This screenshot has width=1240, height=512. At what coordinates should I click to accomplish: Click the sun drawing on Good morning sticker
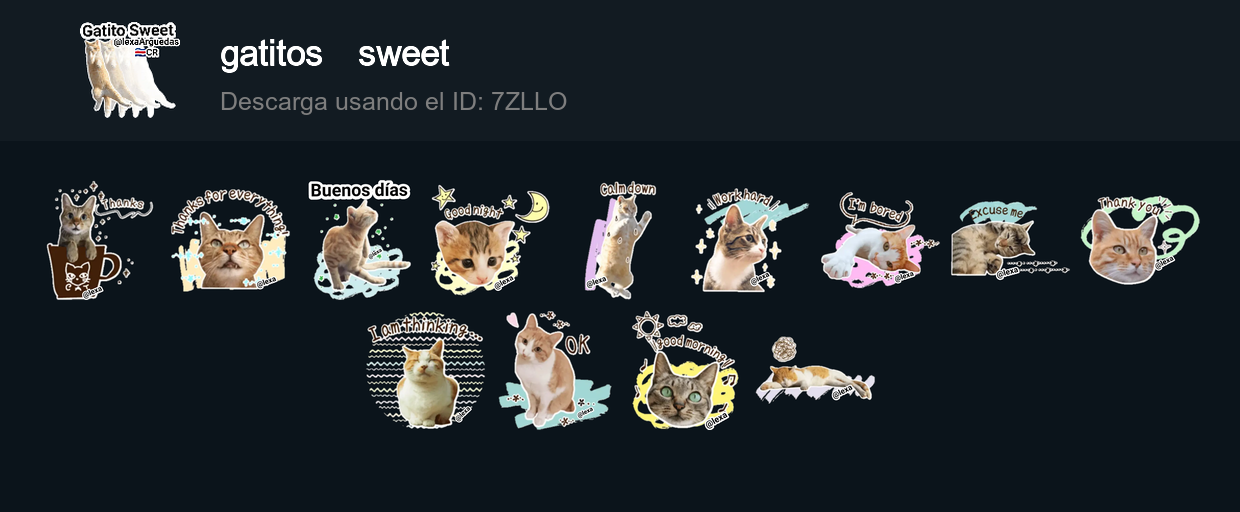coord(648,326)
